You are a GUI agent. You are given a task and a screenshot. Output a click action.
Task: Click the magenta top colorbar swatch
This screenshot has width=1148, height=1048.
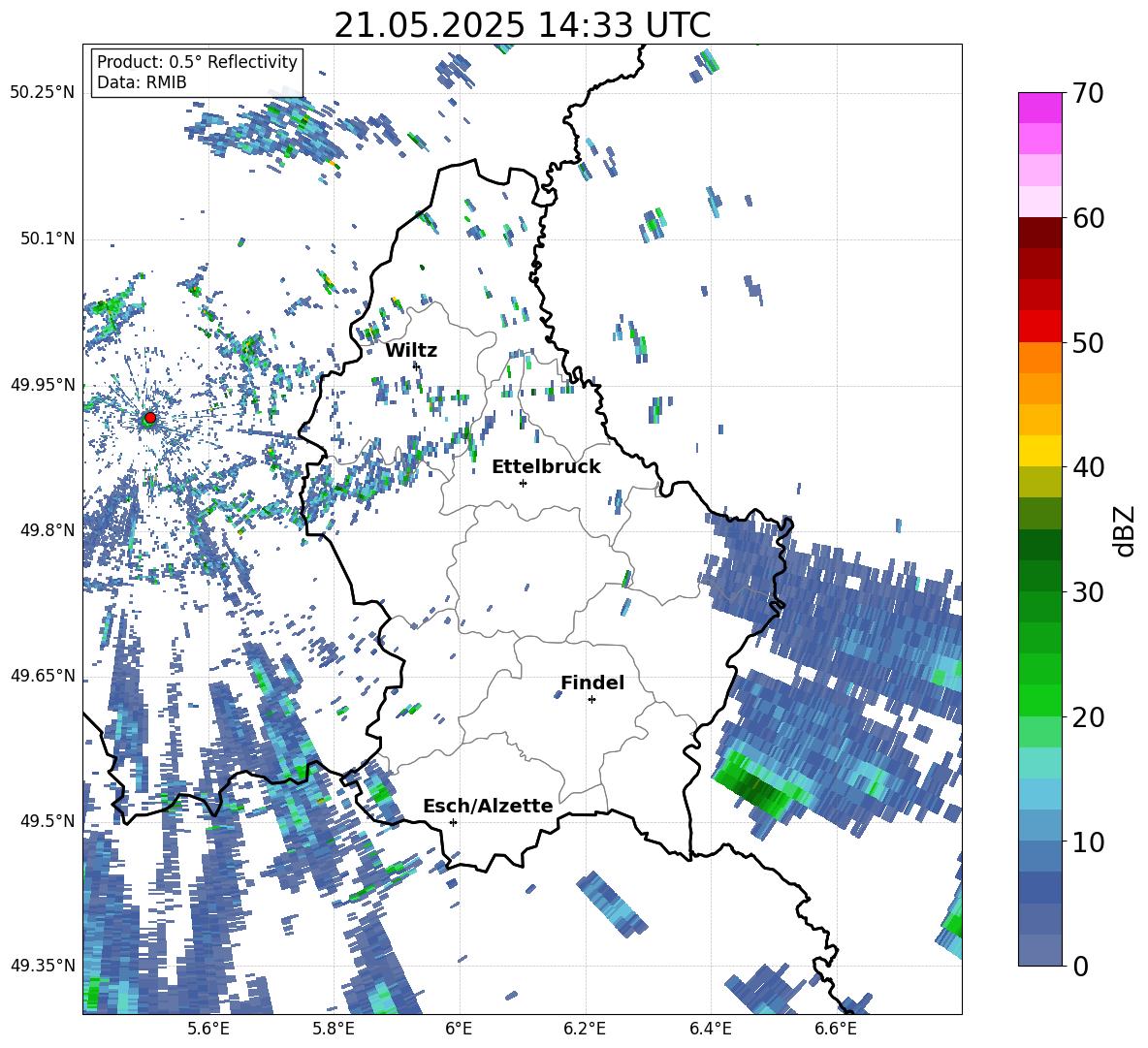[1039, 109]
